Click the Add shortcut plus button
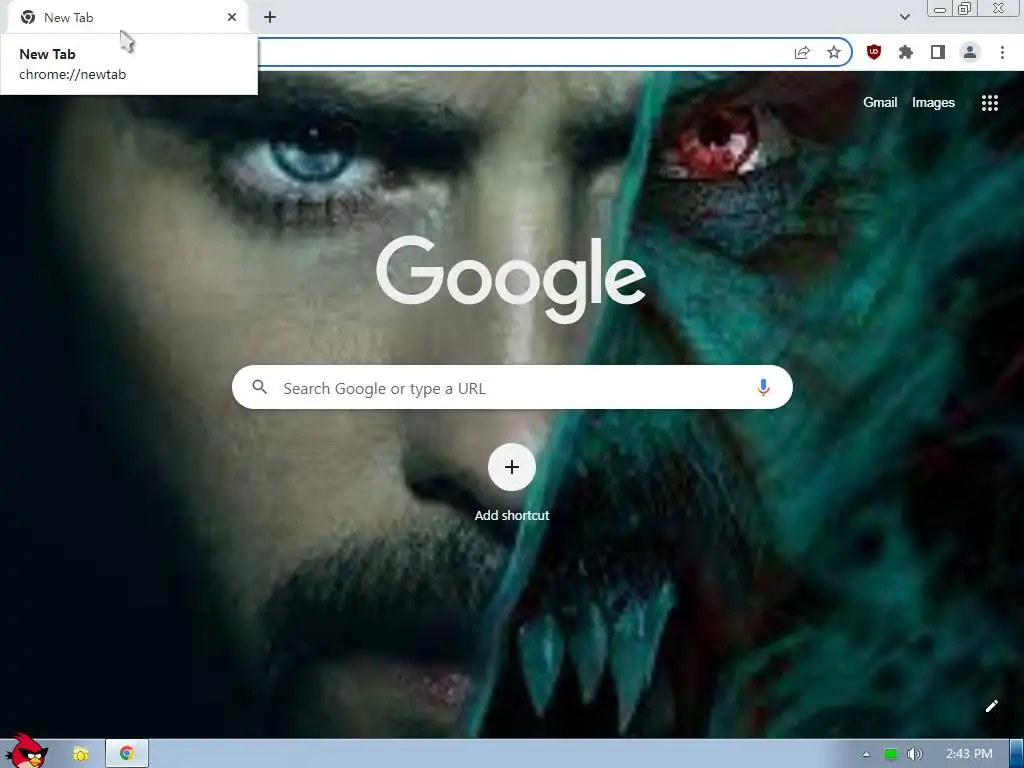The height and width of the screenshot is (768, 1024). 512,467
